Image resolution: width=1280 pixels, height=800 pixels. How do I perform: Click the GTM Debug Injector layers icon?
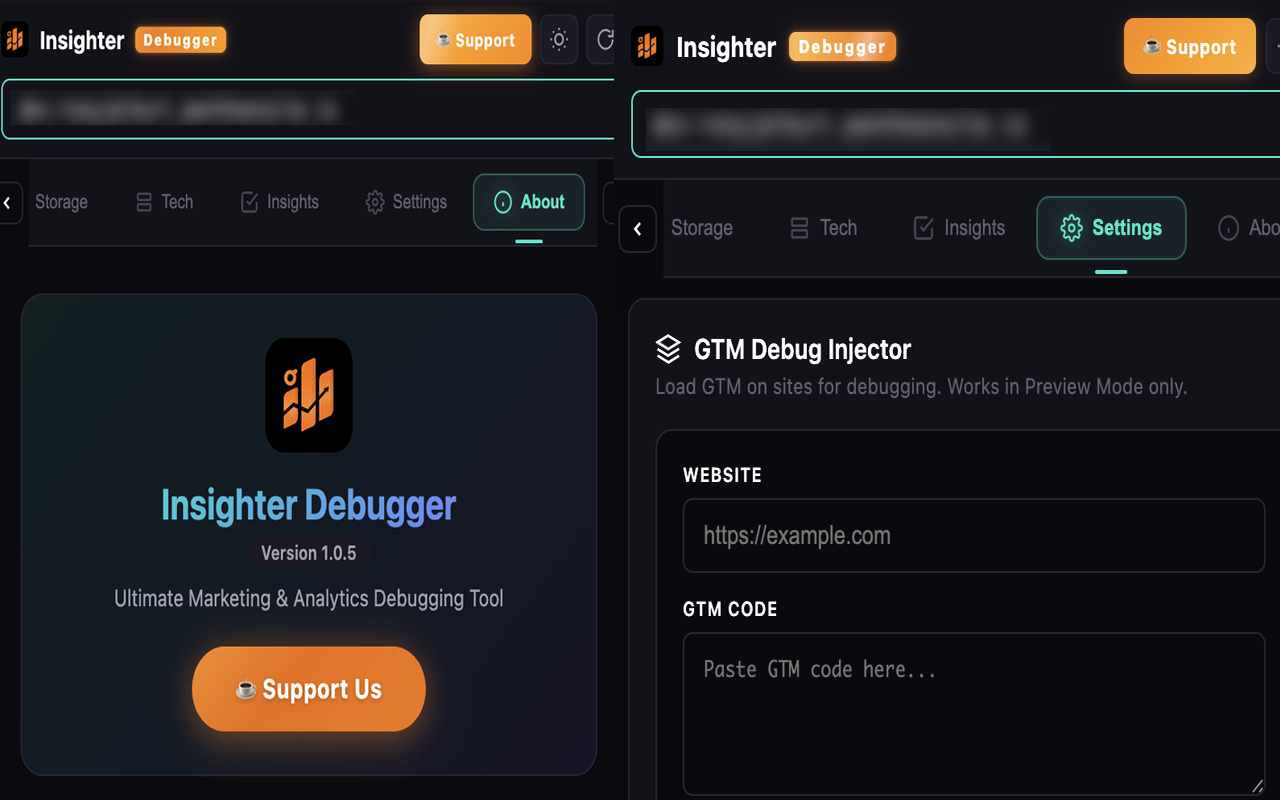668,349
